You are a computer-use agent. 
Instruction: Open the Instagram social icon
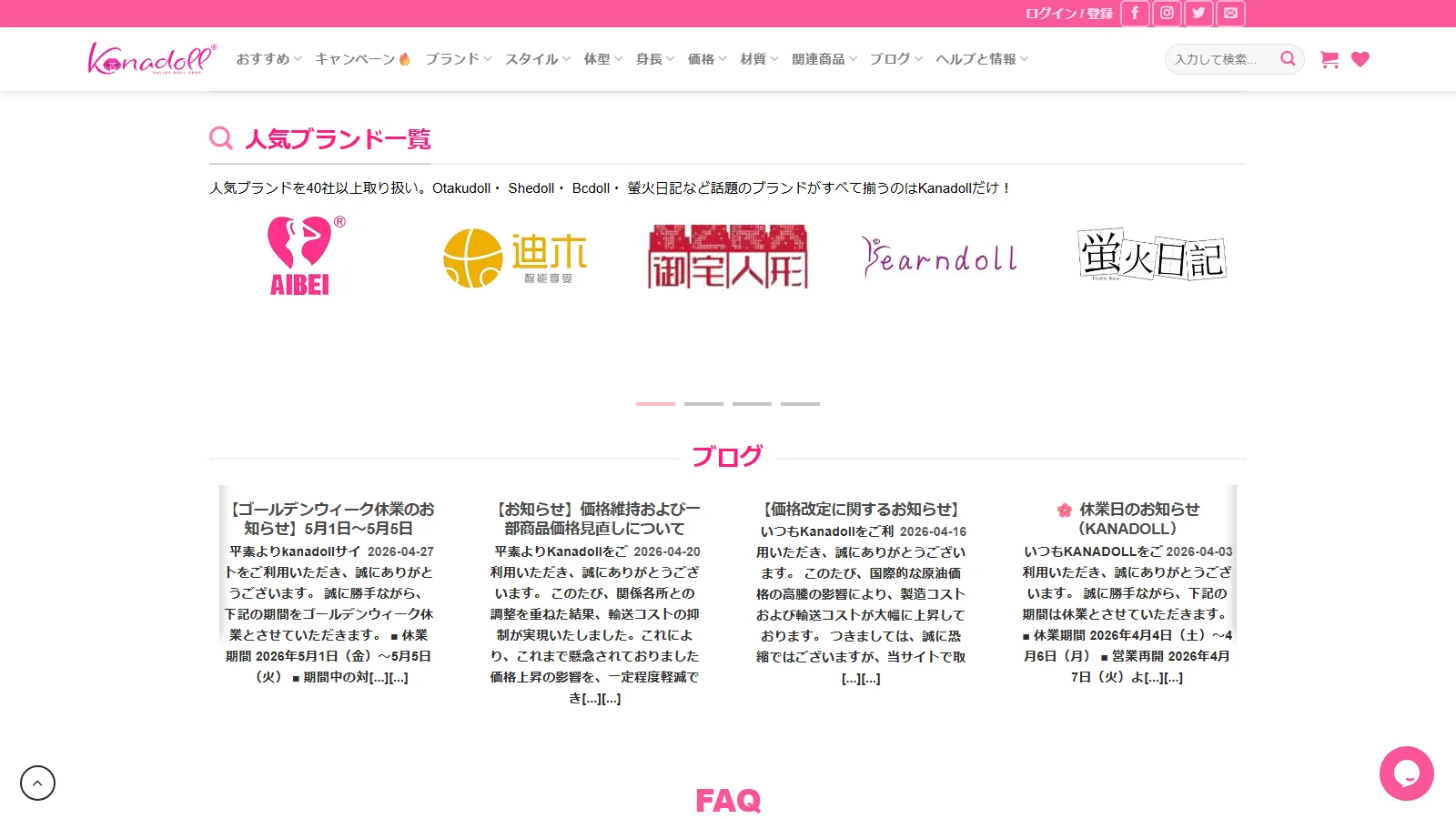click(x=1167, y=14)
